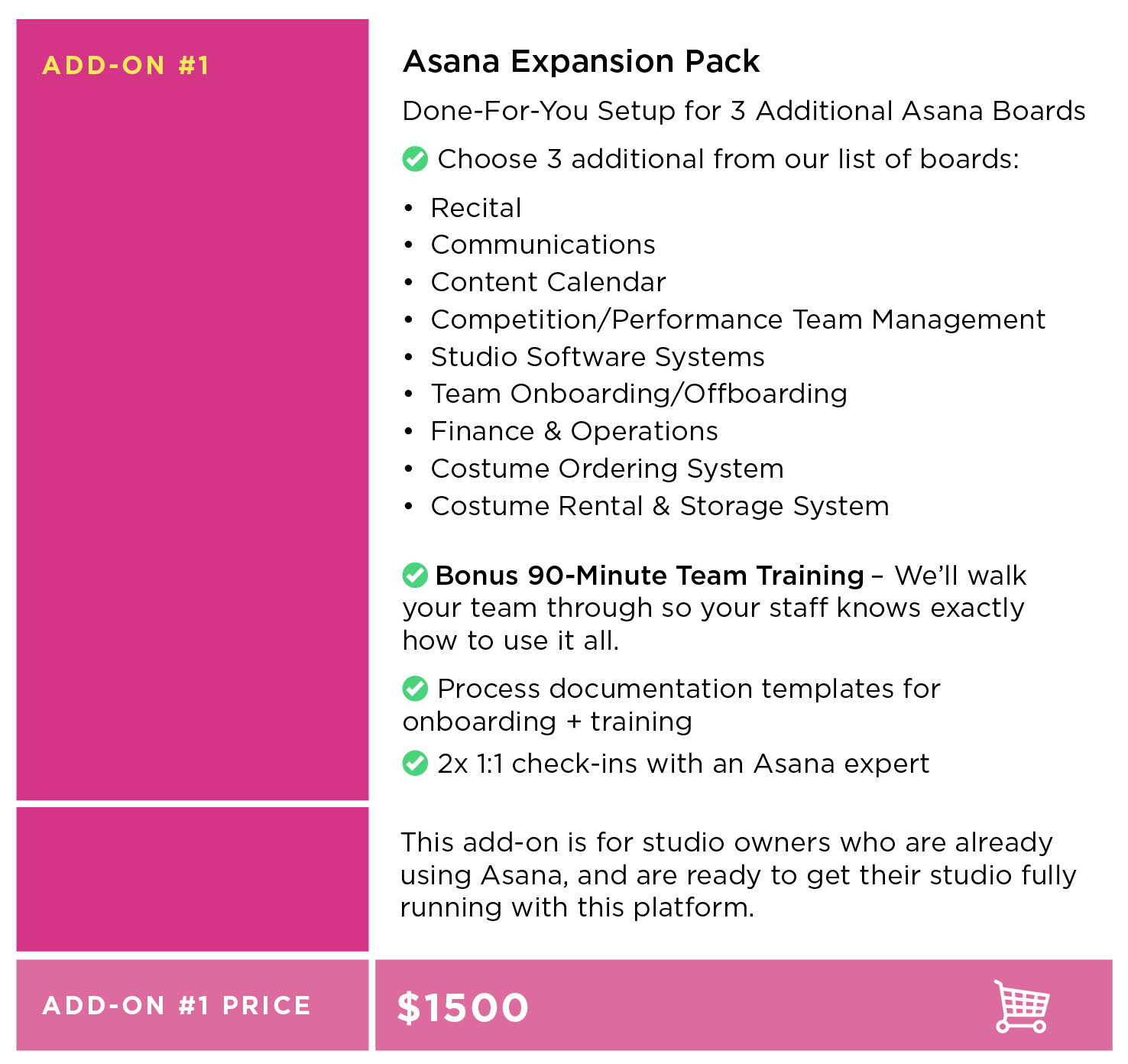Select the Communications board item
The image size is (1128, 1064).
coord(543,245)
